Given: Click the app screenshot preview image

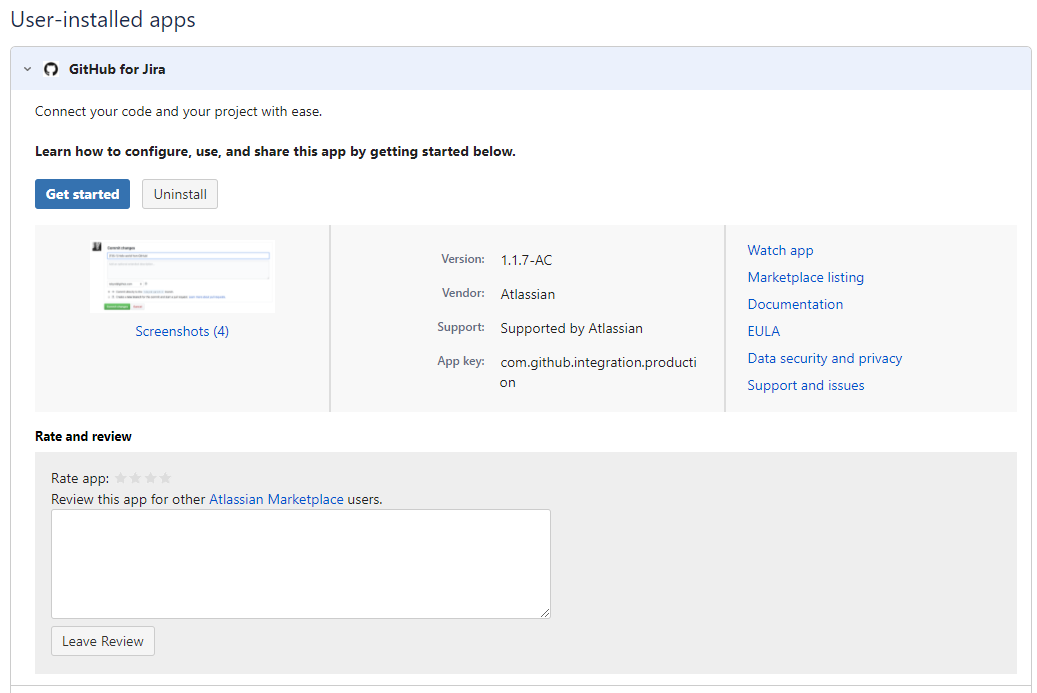Looking at the screenshot, I should [182, 276].
